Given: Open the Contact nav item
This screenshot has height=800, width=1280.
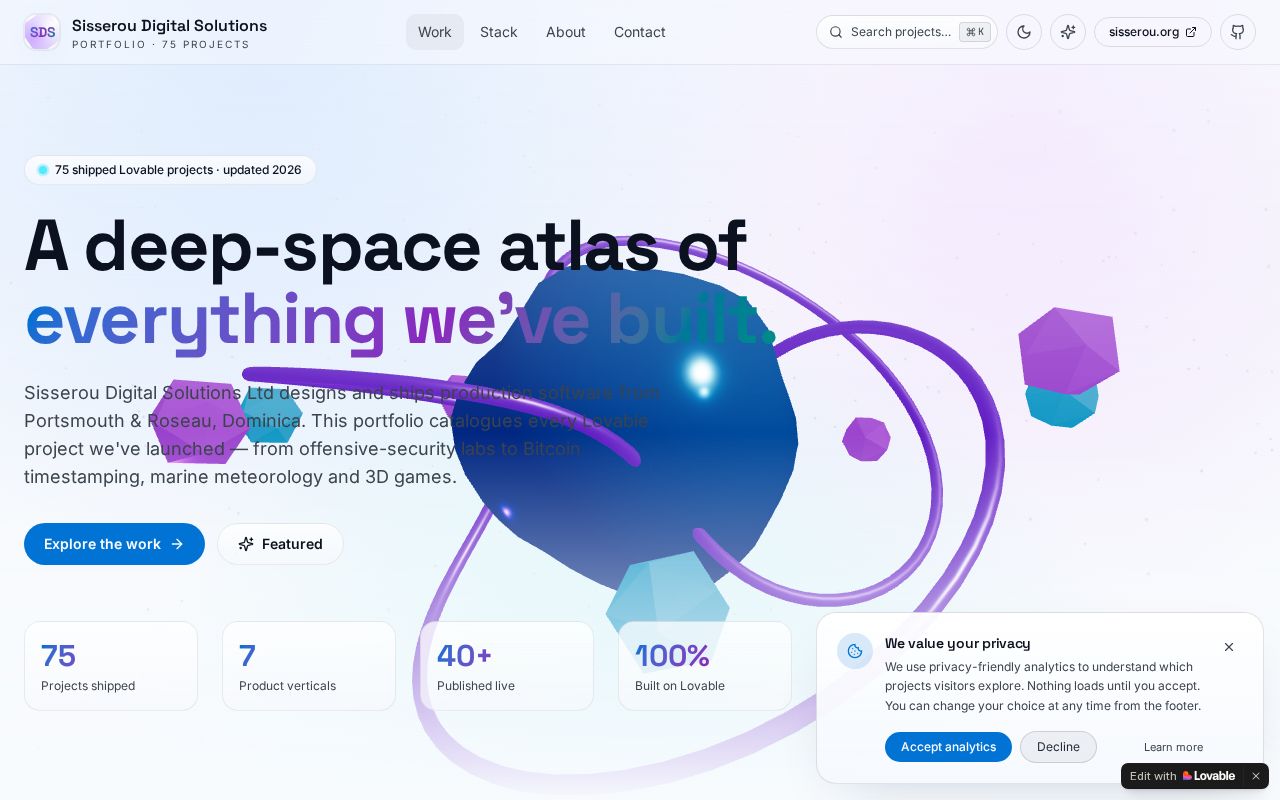Looking at the screenshot, I should (x=640, y=32).
